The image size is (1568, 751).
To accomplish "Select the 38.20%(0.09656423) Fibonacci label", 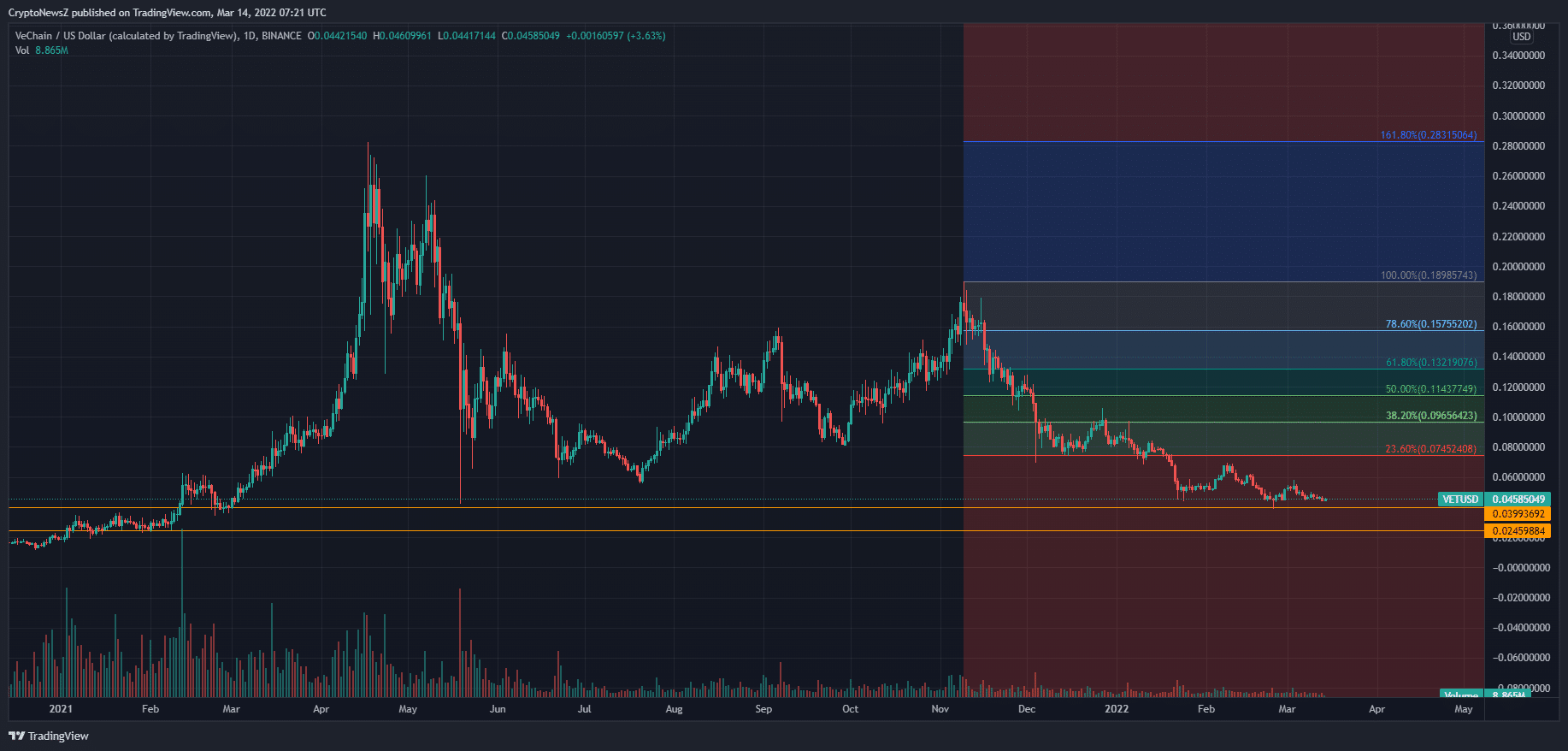I will tap(1431, 416).
